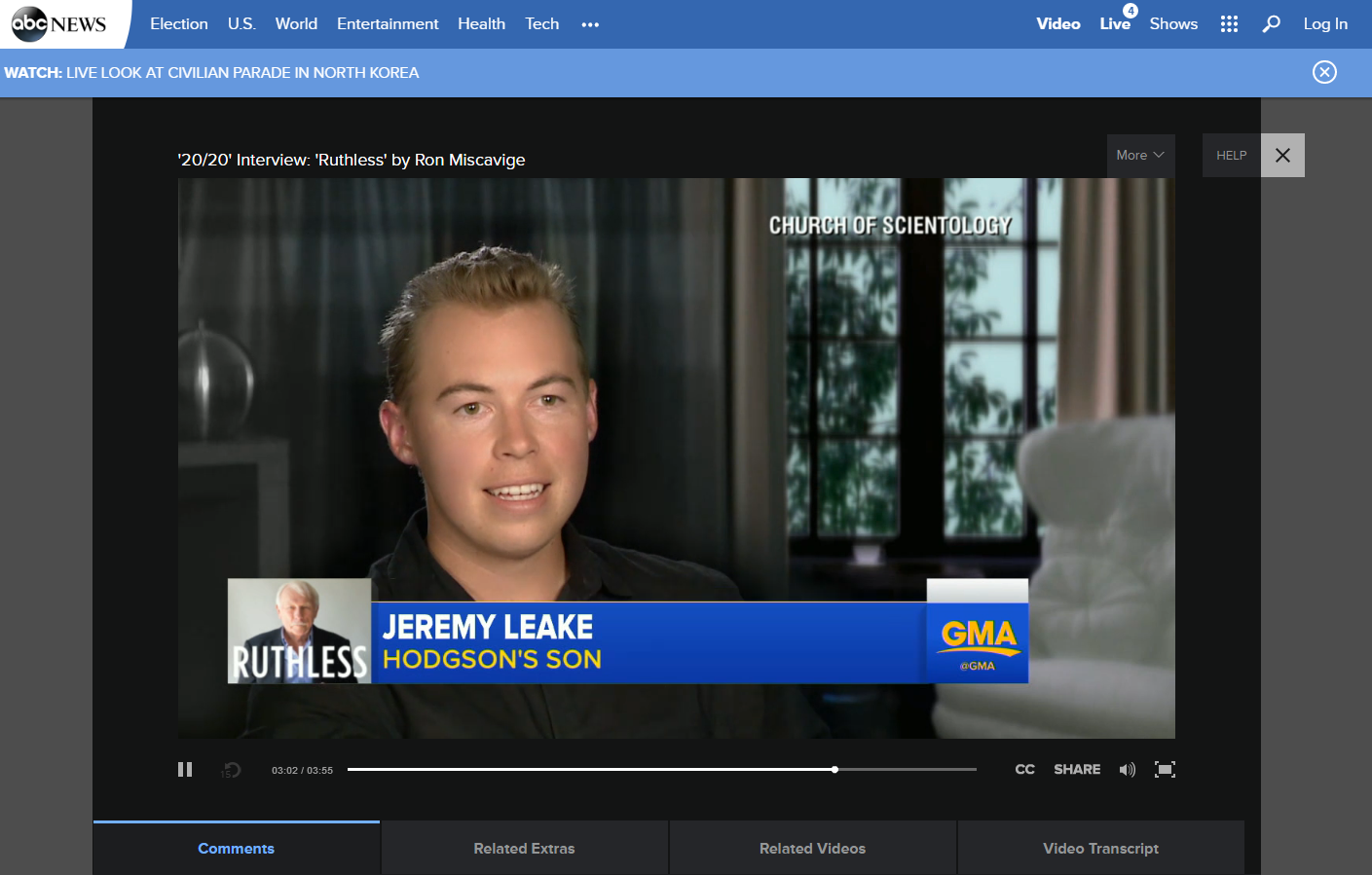
Task: Open the Shows menu
Action: [x=1173, y=24]
